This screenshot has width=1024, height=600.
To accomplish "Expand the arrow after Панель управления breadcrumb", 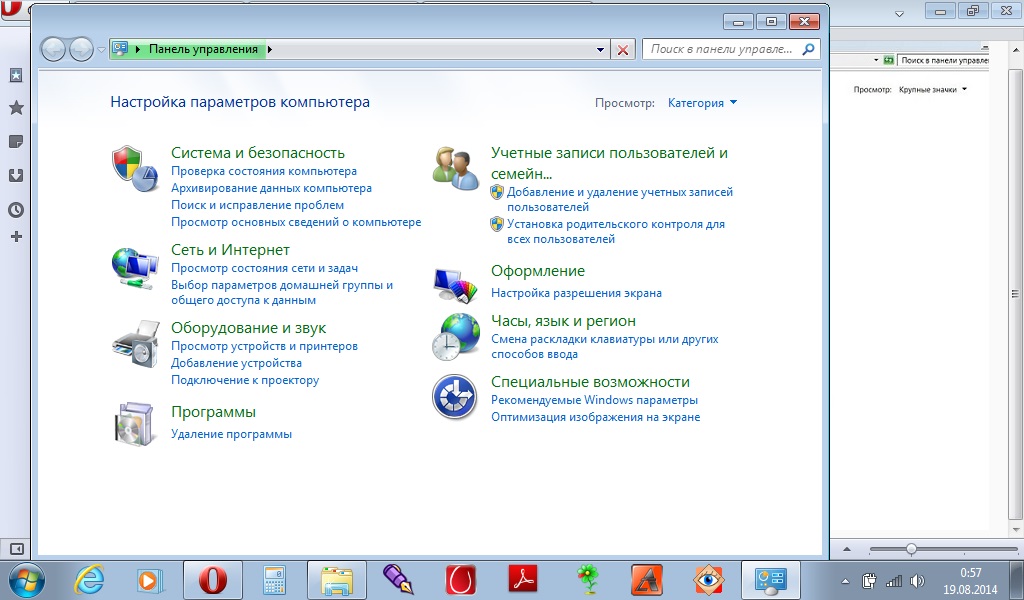I will click(271, 49).
